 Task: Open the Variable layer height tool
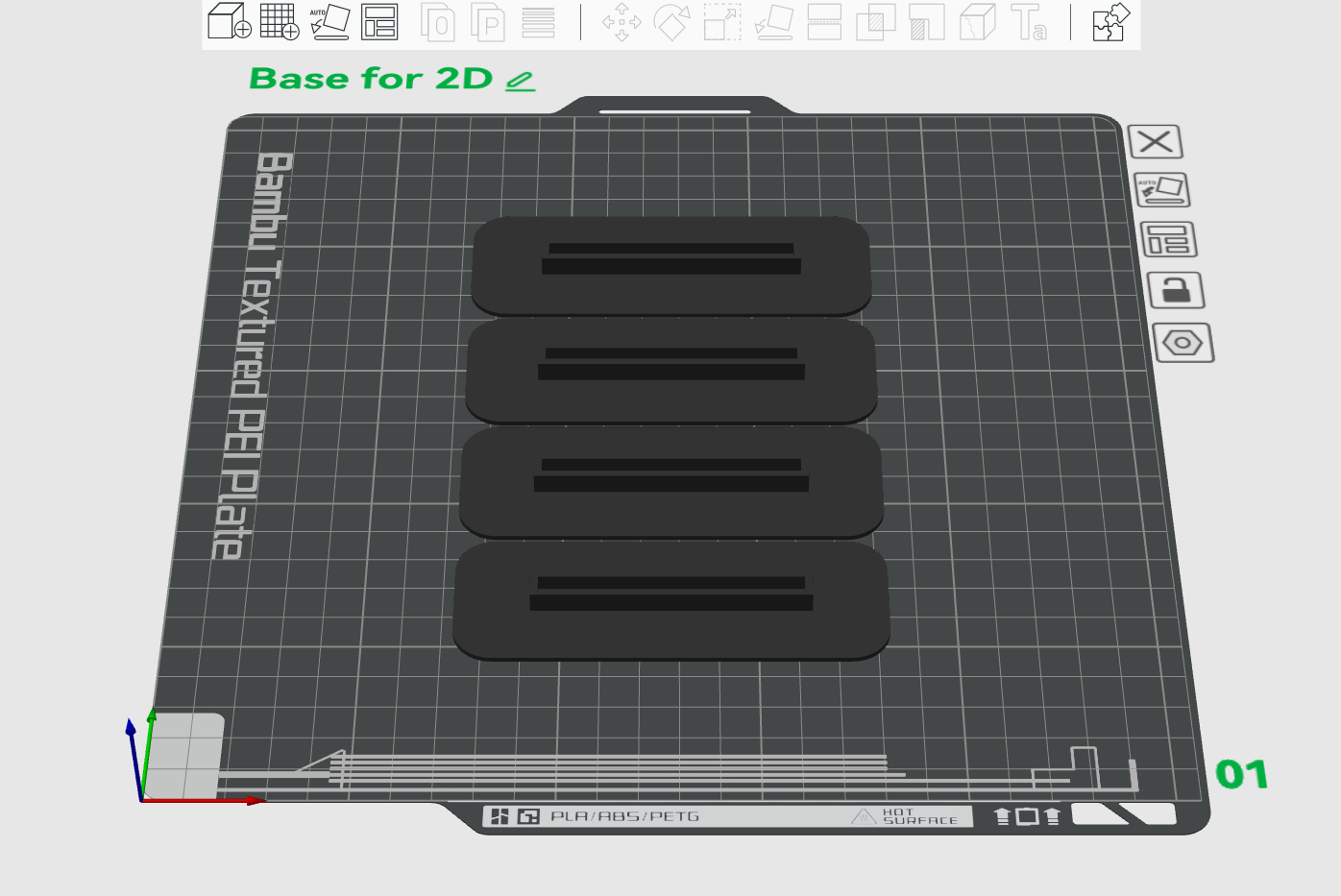click(x=540, y=24)
